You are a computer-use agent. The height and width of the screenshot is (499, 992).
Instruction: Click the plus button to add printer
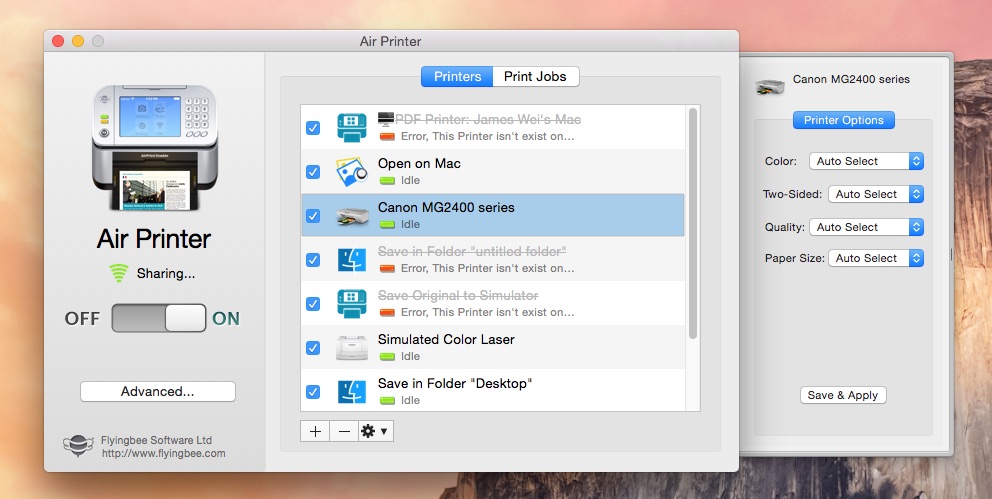click(x=315, y=431)
